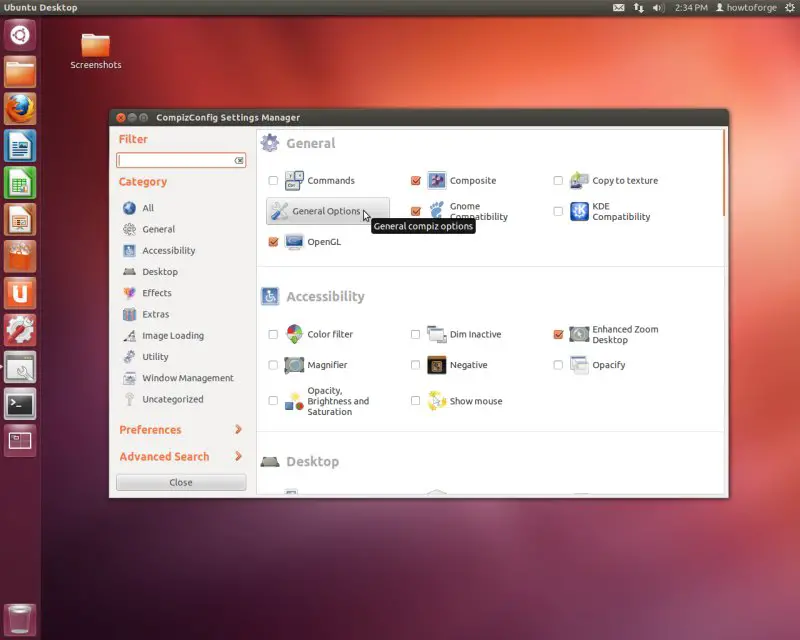Open the Workspace Switcher launcher icon
Image resolution: width=800 pixels, height=640 pixels.
point(20,441)
